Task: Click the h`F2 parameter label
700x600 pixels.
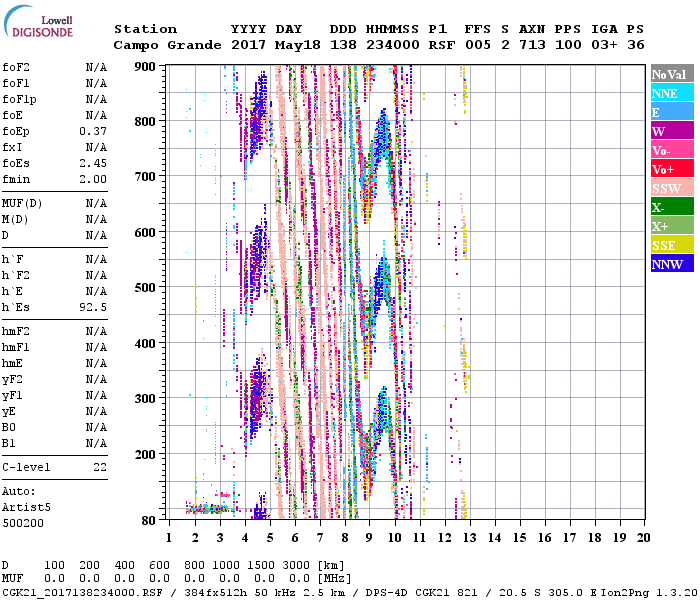Action: (16, 275)
